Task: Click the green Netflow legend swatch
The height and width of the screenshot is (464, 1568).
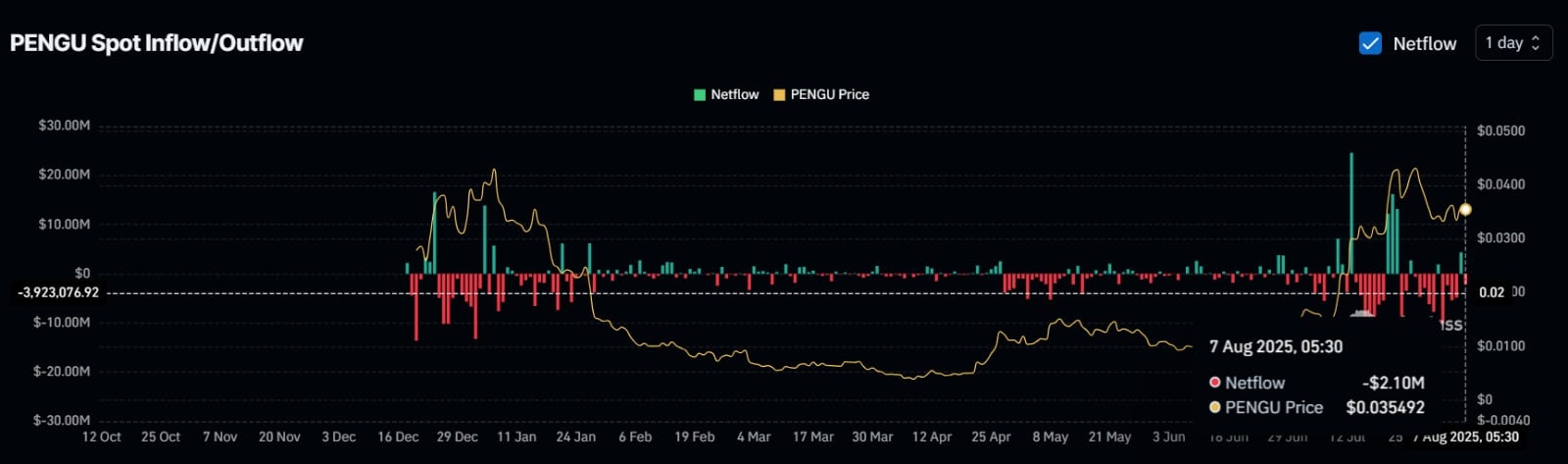Action: click(699, 95)
